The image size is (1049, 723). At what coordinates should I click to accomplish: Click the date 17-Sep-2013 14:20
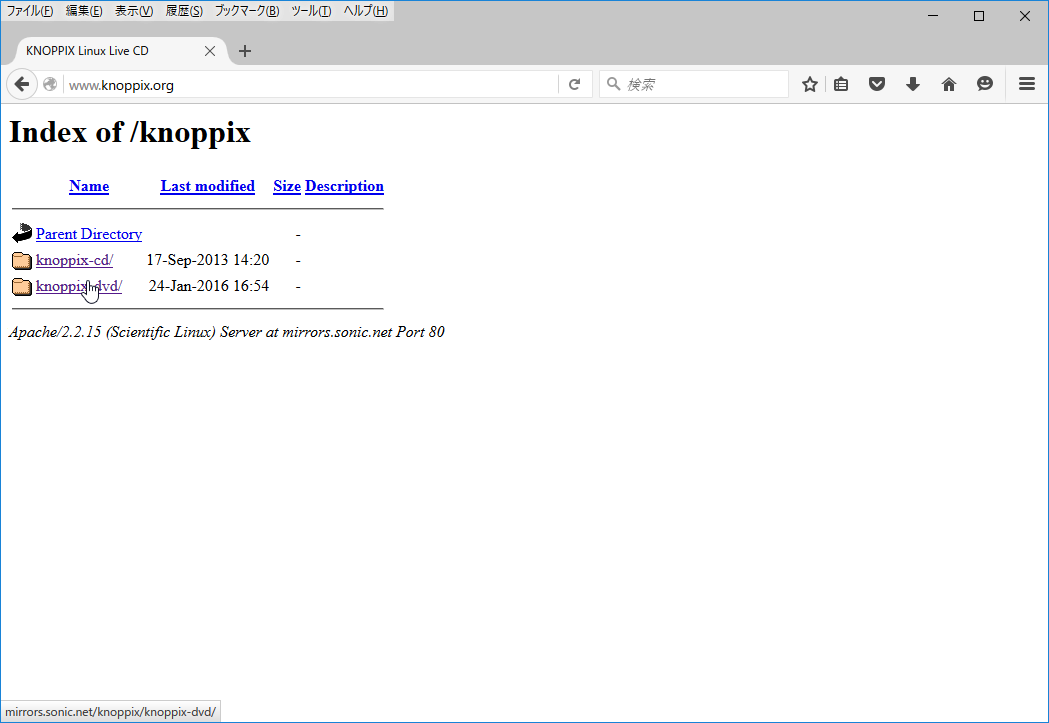208,260
